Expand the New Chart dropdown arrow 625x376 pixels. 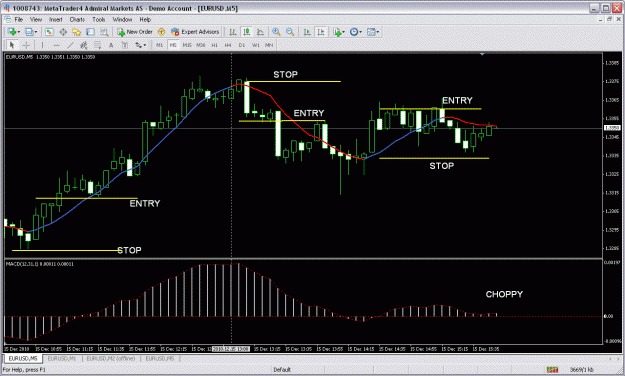pyautogui.click(x=18, y=32)
